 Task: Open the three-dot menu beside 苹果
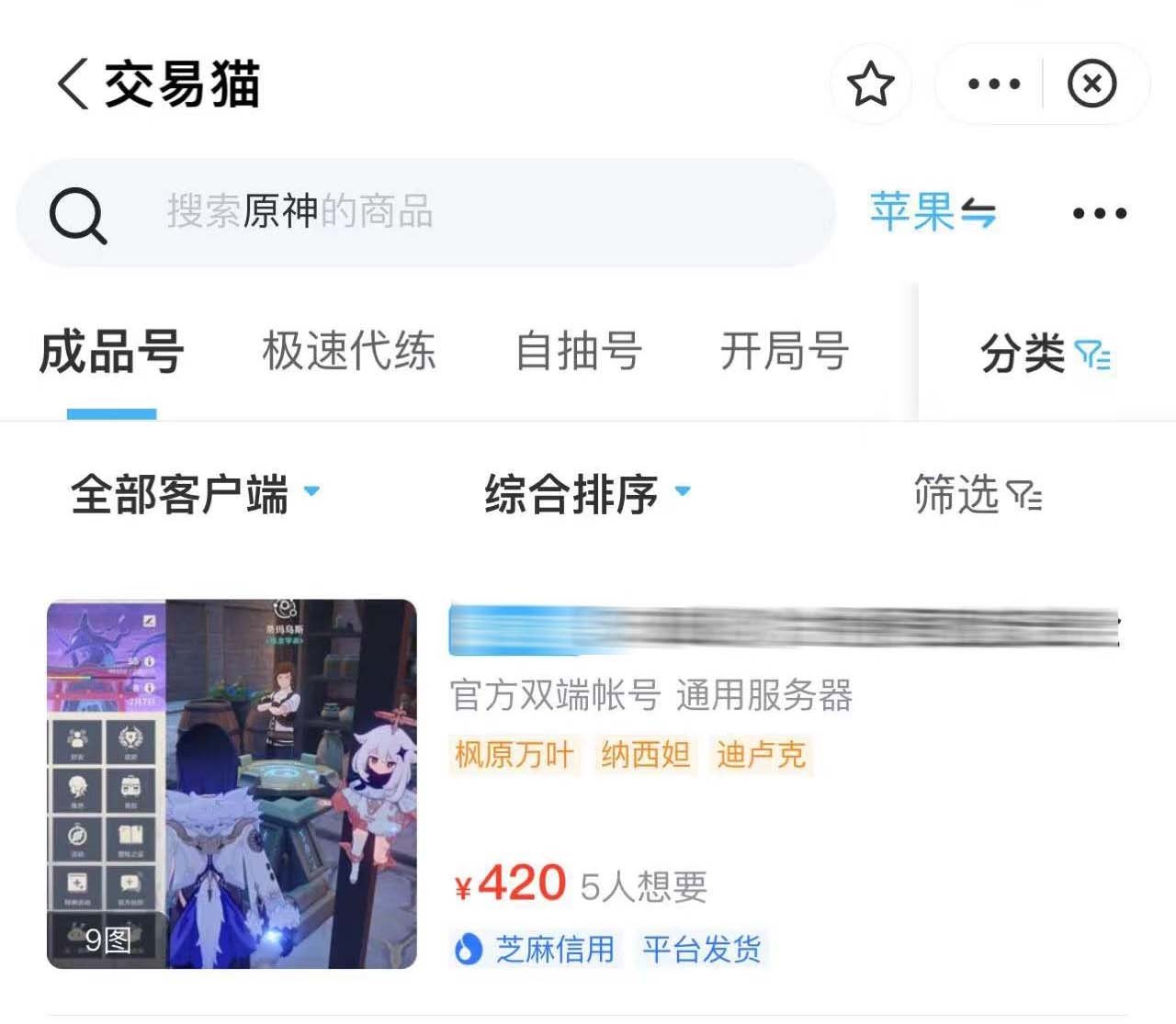pyautogui.click(x=1100, y=213)
